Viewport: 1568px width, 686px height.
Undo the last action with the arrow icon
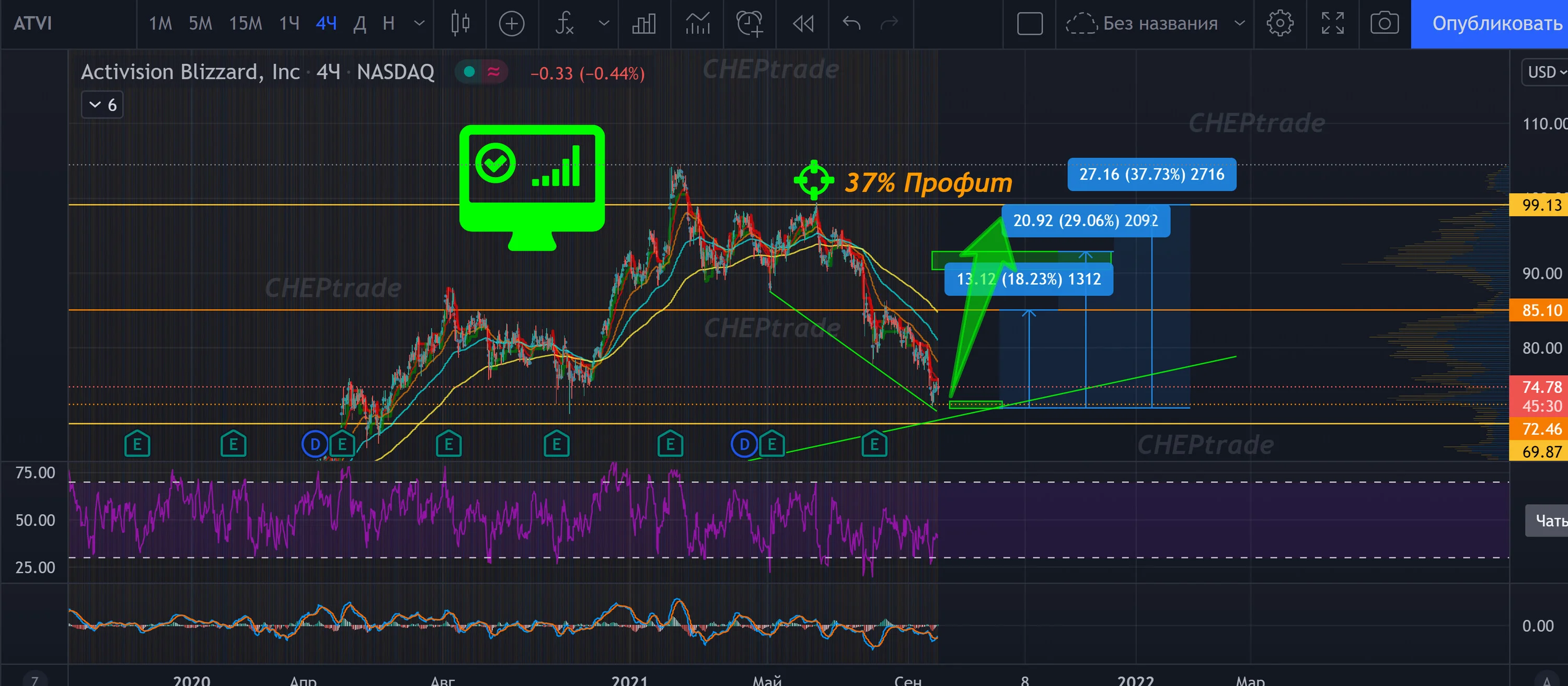pyautogui.click(x=851, y=24)
